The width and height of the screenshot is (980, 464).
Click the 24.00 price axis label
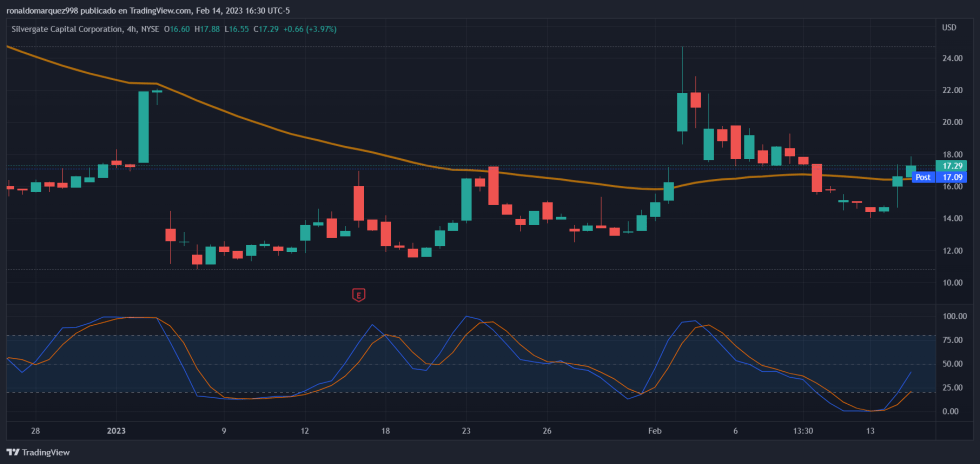[x=953, y=58]
